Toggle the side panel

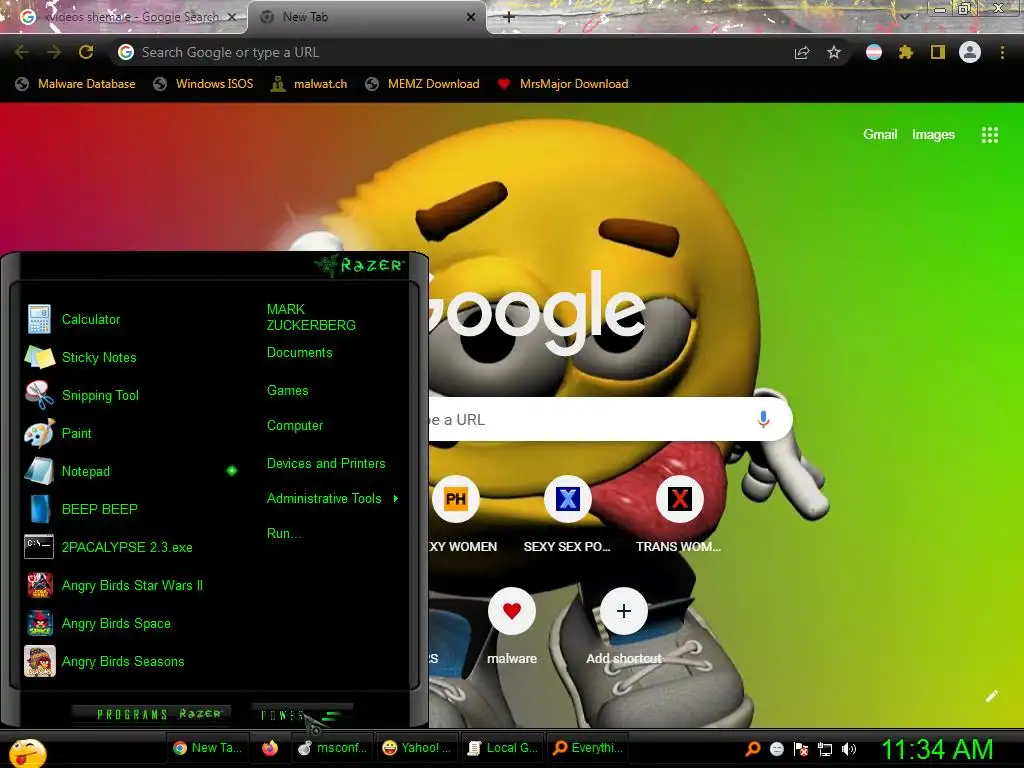point(938,52)
